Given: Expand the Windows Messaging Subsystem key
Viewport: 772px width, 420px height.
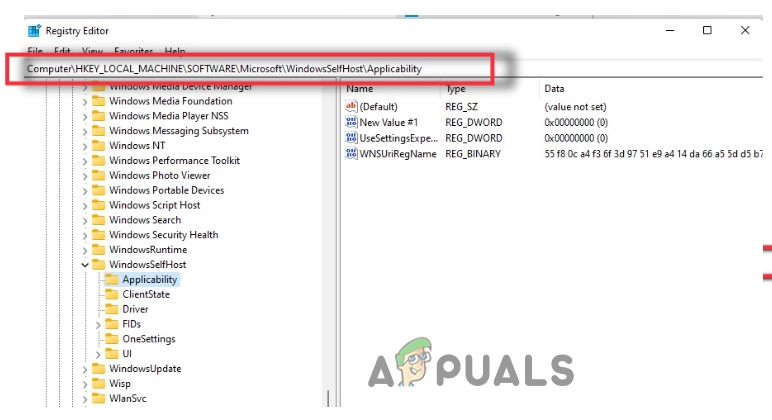Looking at the screenshot, I should pos(85,131).
